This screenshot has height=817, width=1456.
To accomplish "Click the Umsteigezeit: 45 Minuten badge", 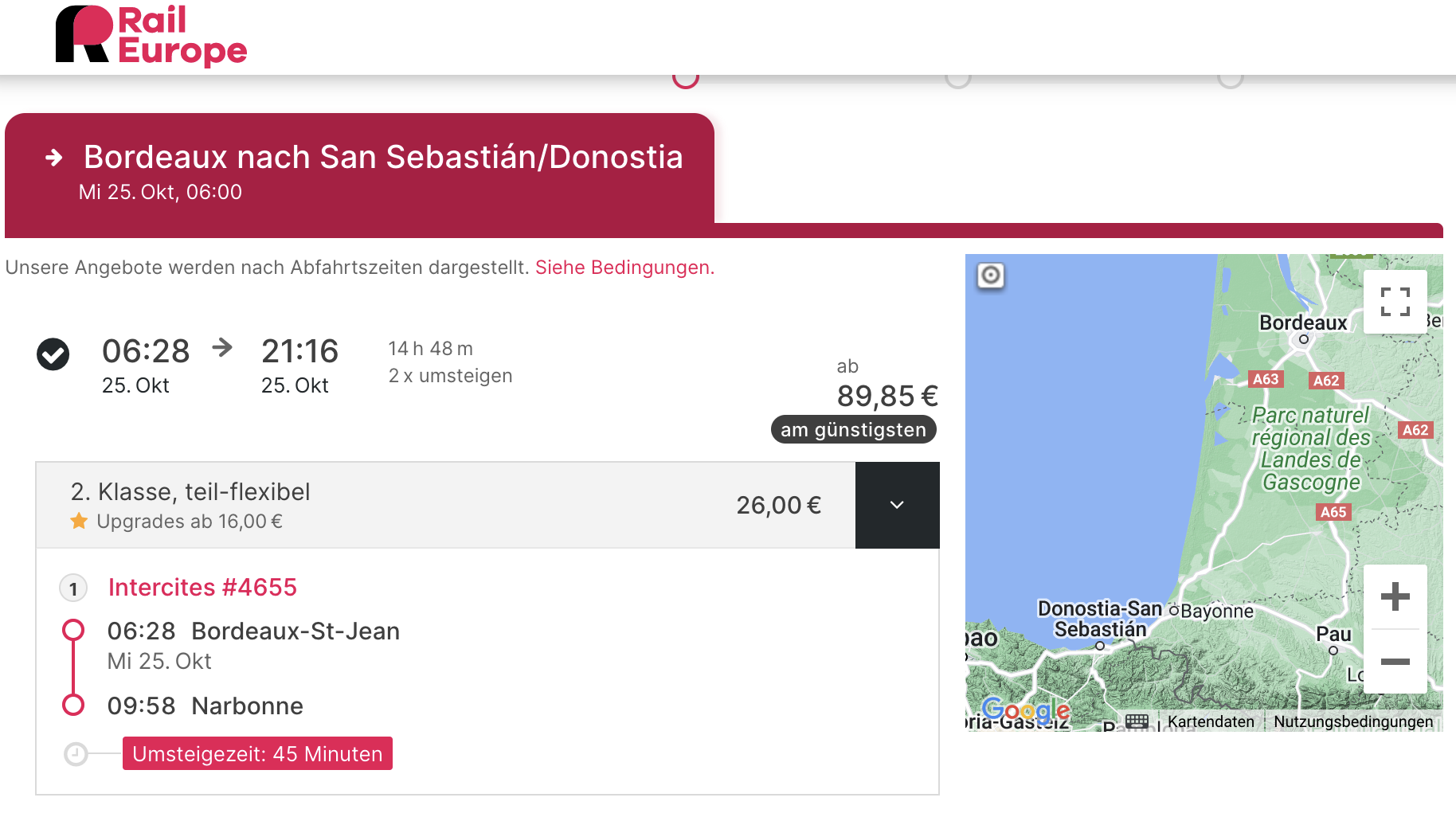I will (x=257, y=753).
